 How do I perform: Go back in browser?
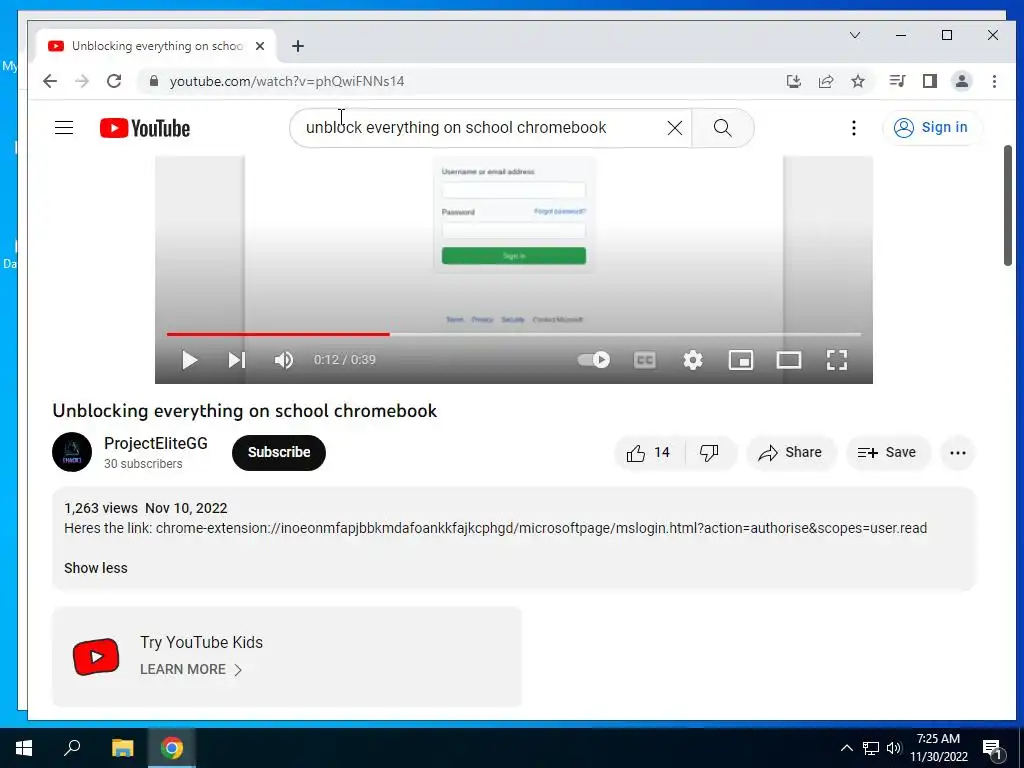click(x=50, y=81)
